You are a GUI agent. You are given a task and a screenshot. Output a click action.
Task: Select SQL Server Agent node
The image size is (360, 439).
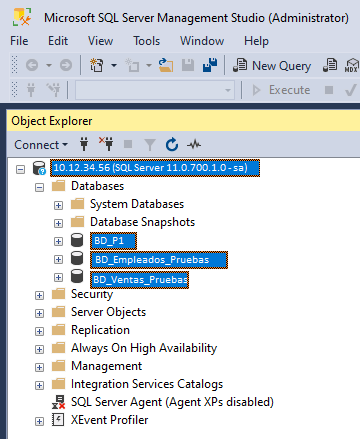[x=172, y=402]
